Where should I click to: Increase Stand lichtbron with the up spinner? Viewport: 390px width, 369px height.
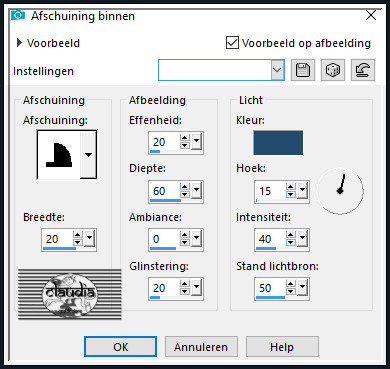point(291,284)
